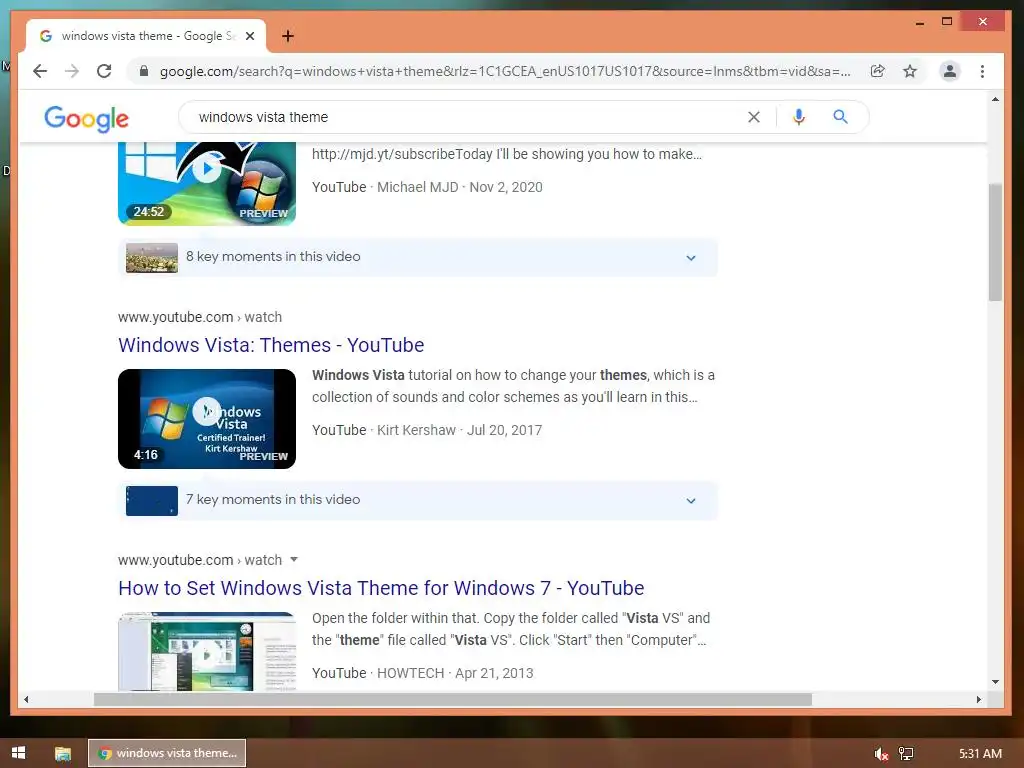
Task: Click the Windows Vista tutorial description snippet
Action: coord(513,386)
